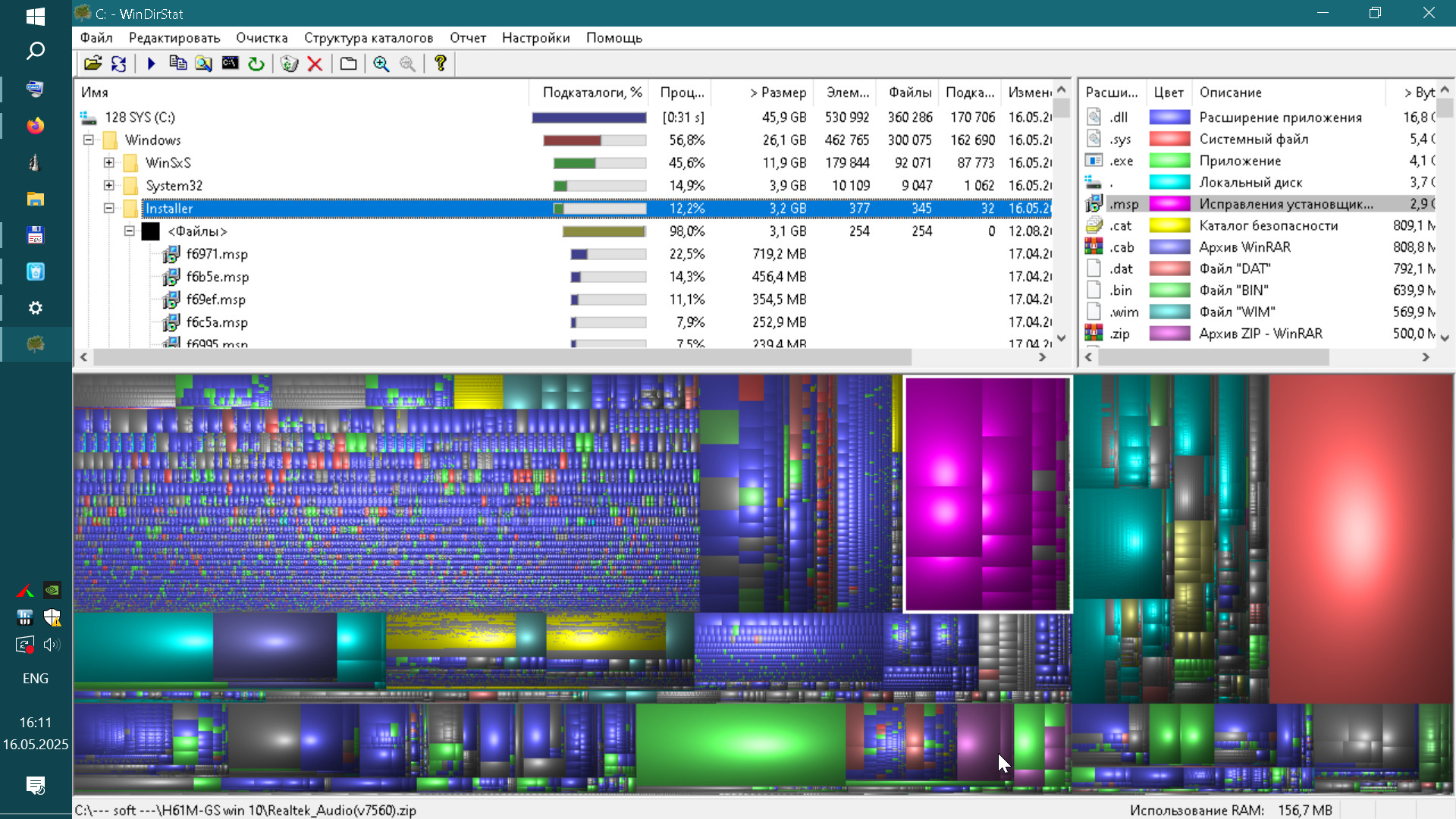
Task: Open command prompt here icon
Action: (230, 64)
